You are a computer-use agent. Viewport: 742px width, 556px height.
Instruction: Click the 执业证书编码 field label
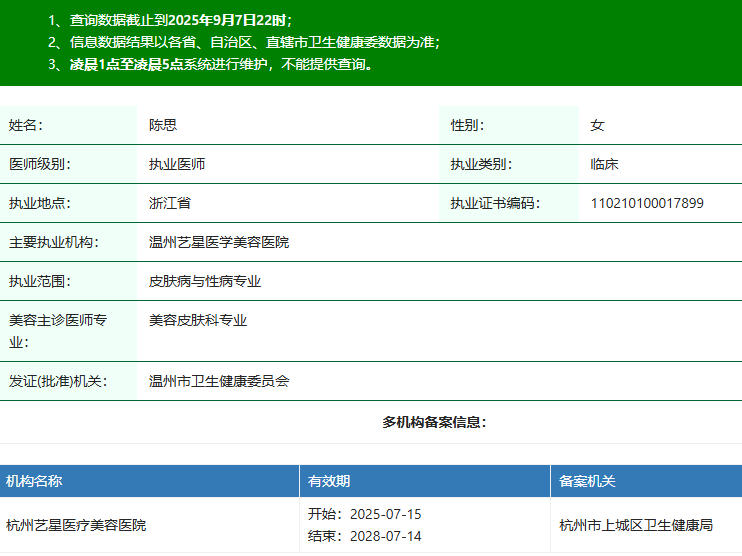(x=495, y=203)
